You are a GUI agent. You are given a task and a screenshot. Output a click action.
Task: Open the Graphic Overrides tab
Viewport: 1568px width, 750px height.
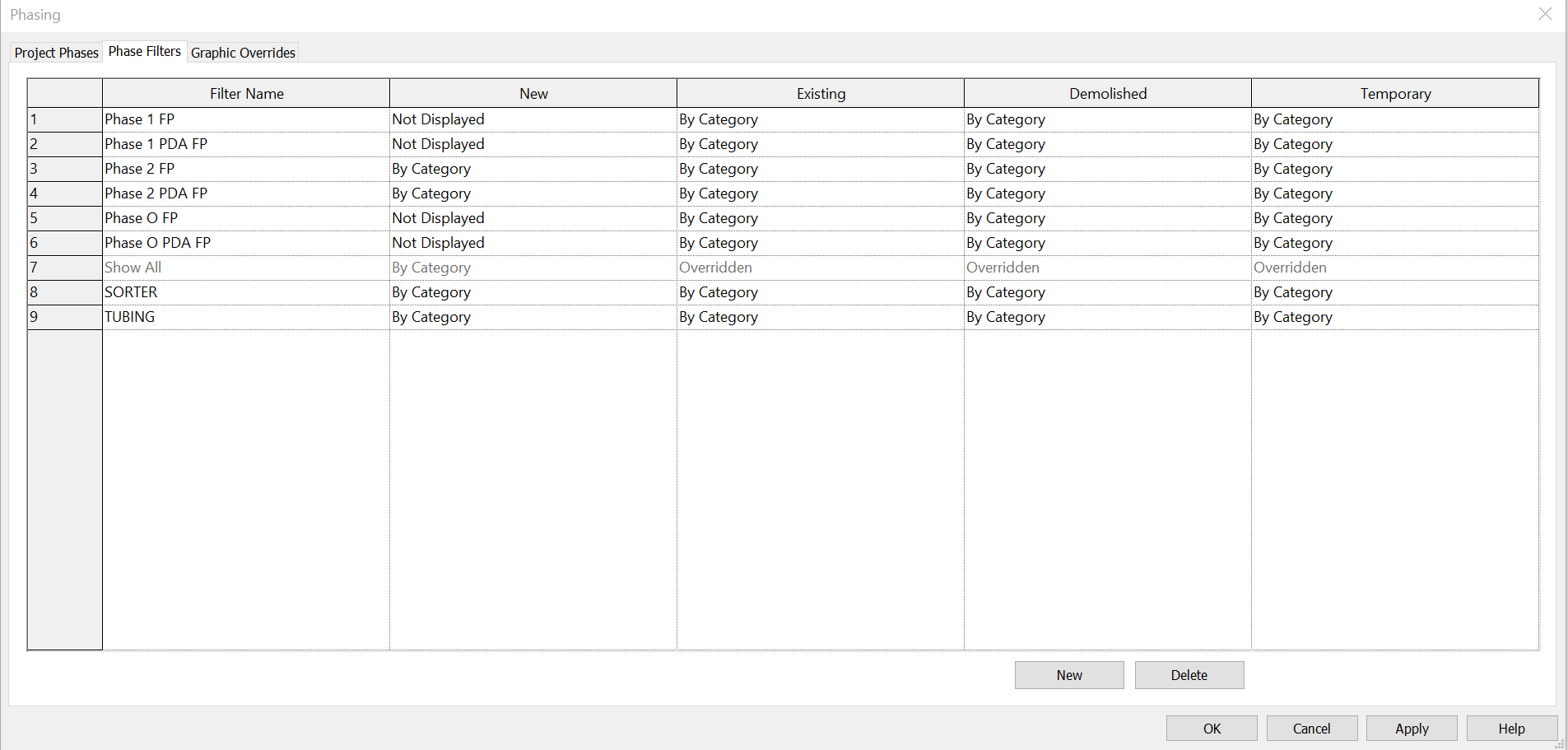(x=243, y=53)
